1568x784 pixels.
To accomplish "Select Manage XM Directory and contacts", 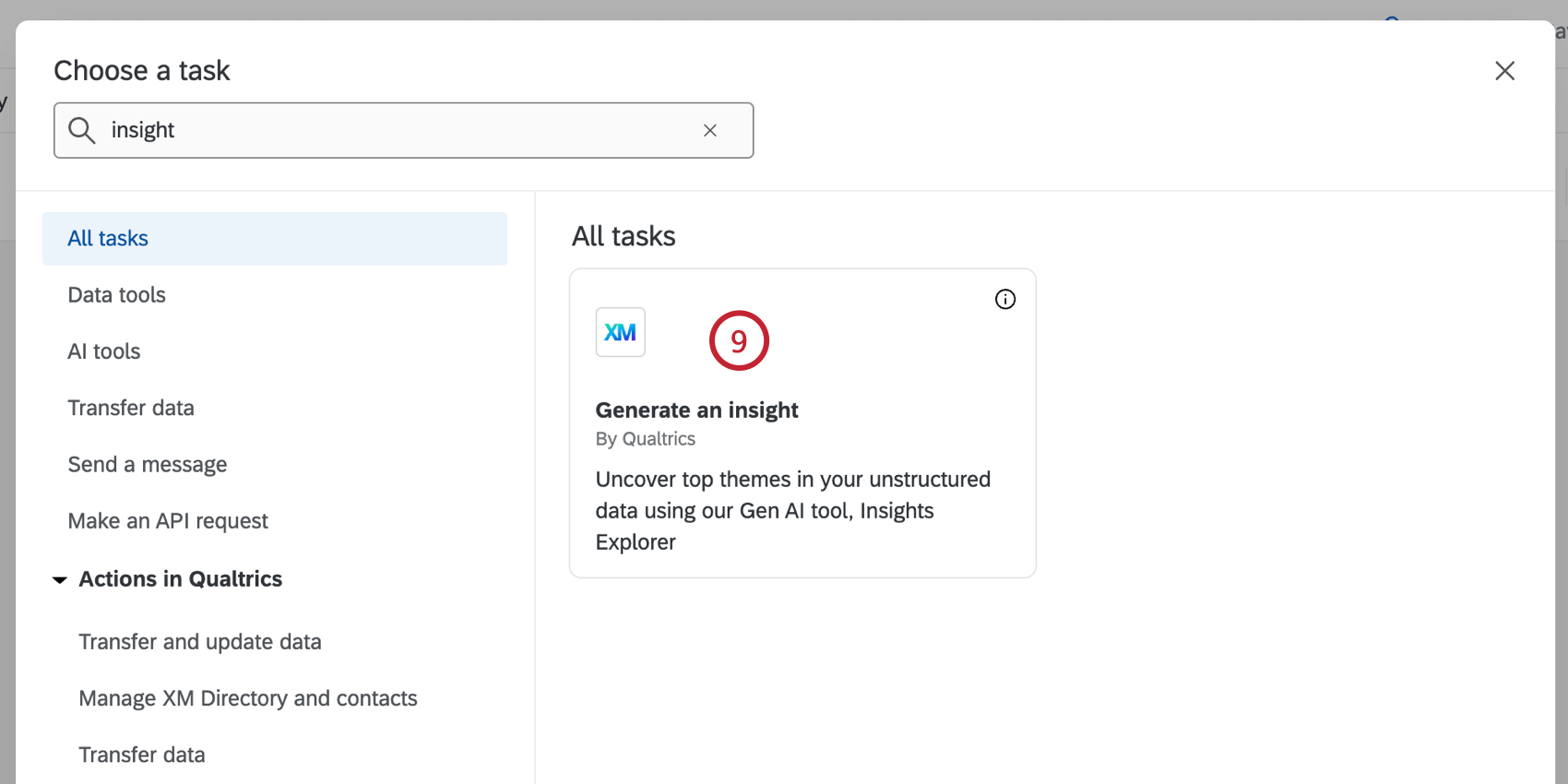I will (x=248, y=698).
